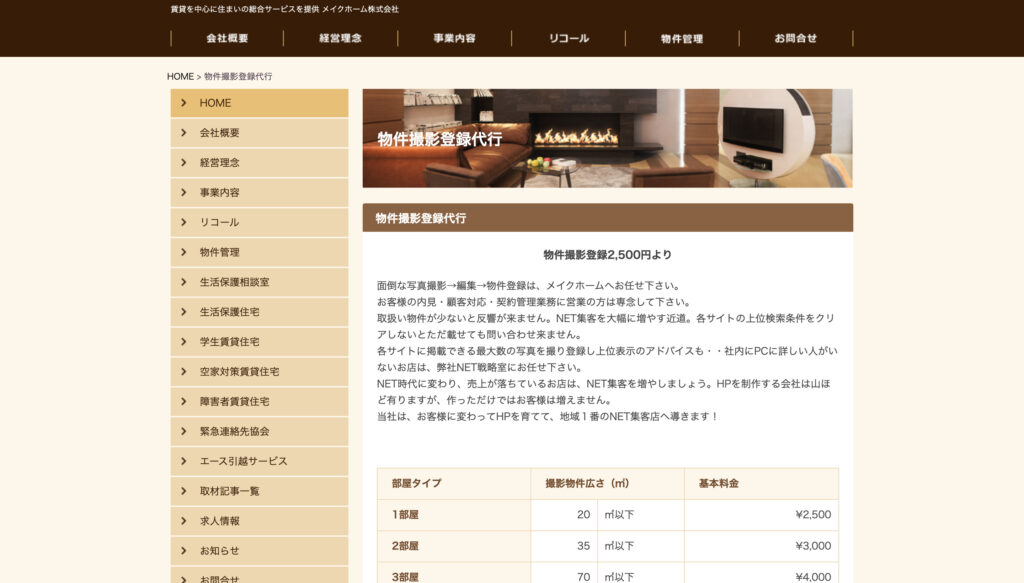The width and height of the screenshot is (1024, 583).
Task: Open 障害者賃貸住宅 sidebar link
Action: [x=234, y=401]
